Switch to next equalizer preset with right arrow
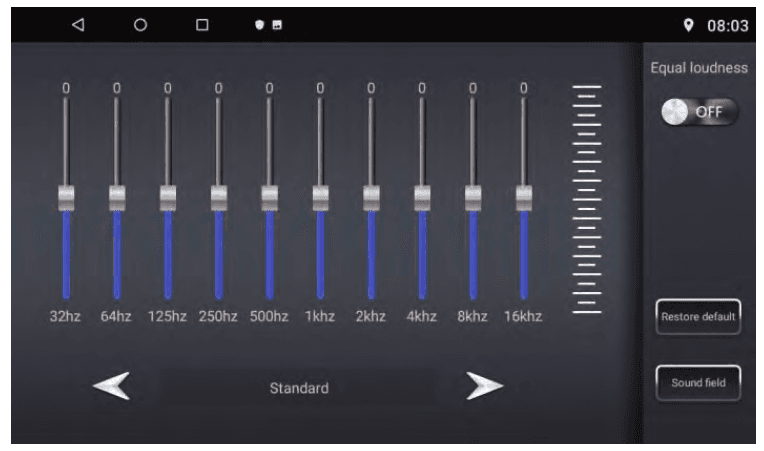The image size is (764, 451). pos(484,387)
